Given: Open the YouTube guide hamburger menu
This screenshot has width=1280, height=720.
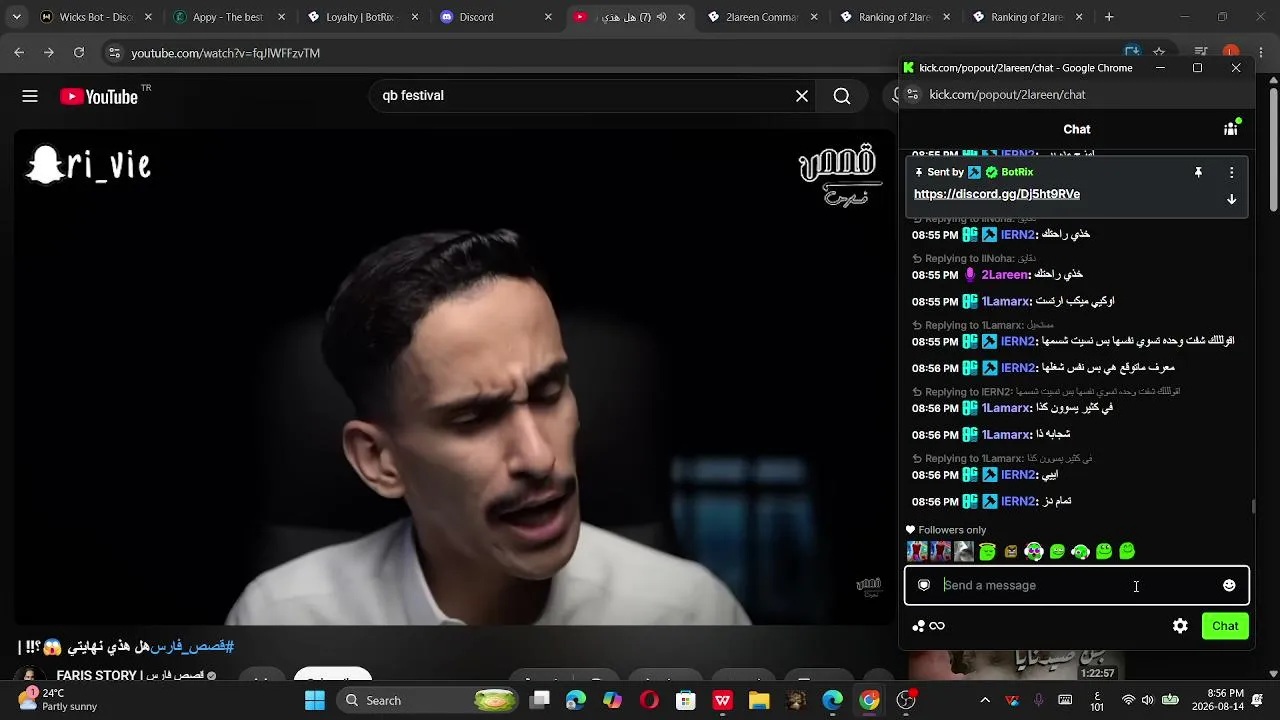Looking at the screenshot, I should (30, 96).
